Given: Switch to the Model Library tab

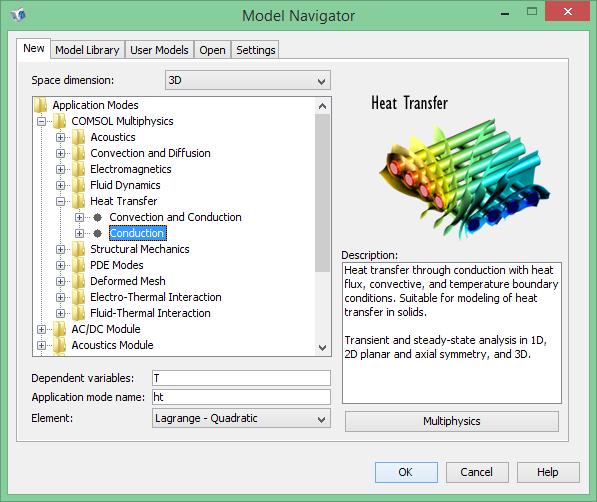Looking at the screenshot, I should click(x=87, y=50).
